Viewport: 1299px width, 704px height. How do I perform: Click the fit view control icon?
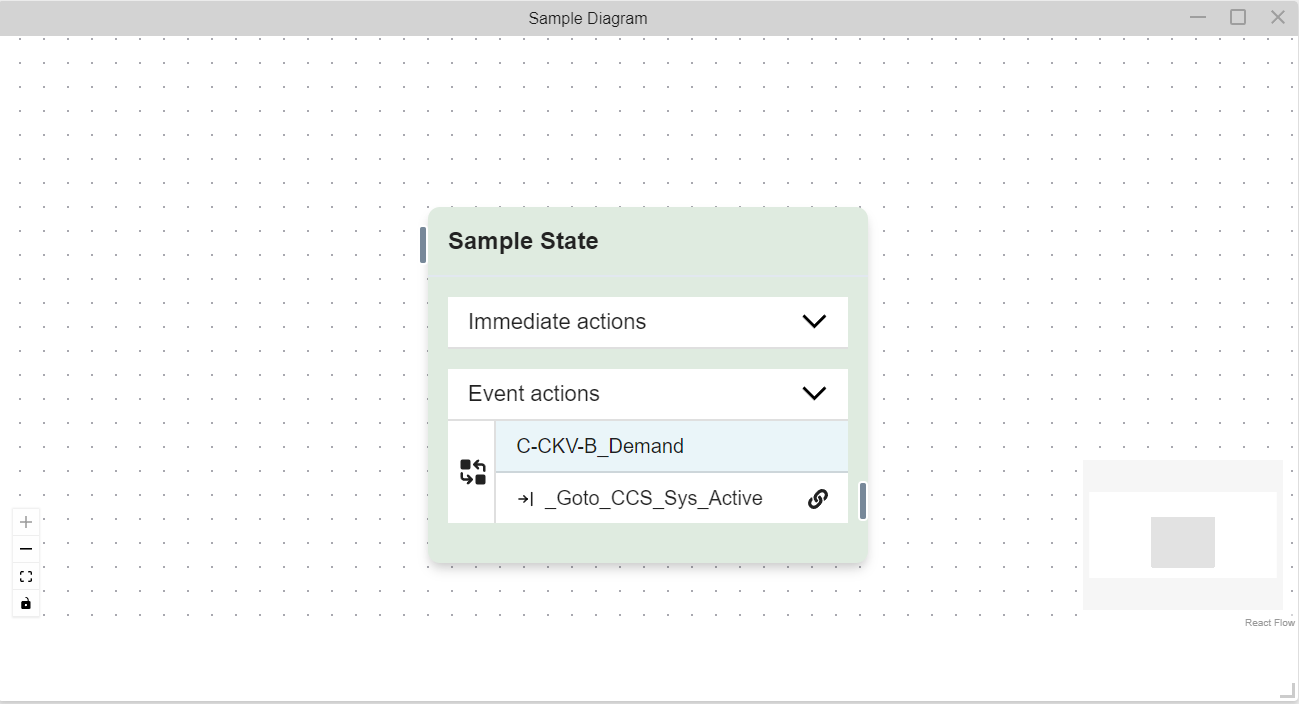coord(26,576)
